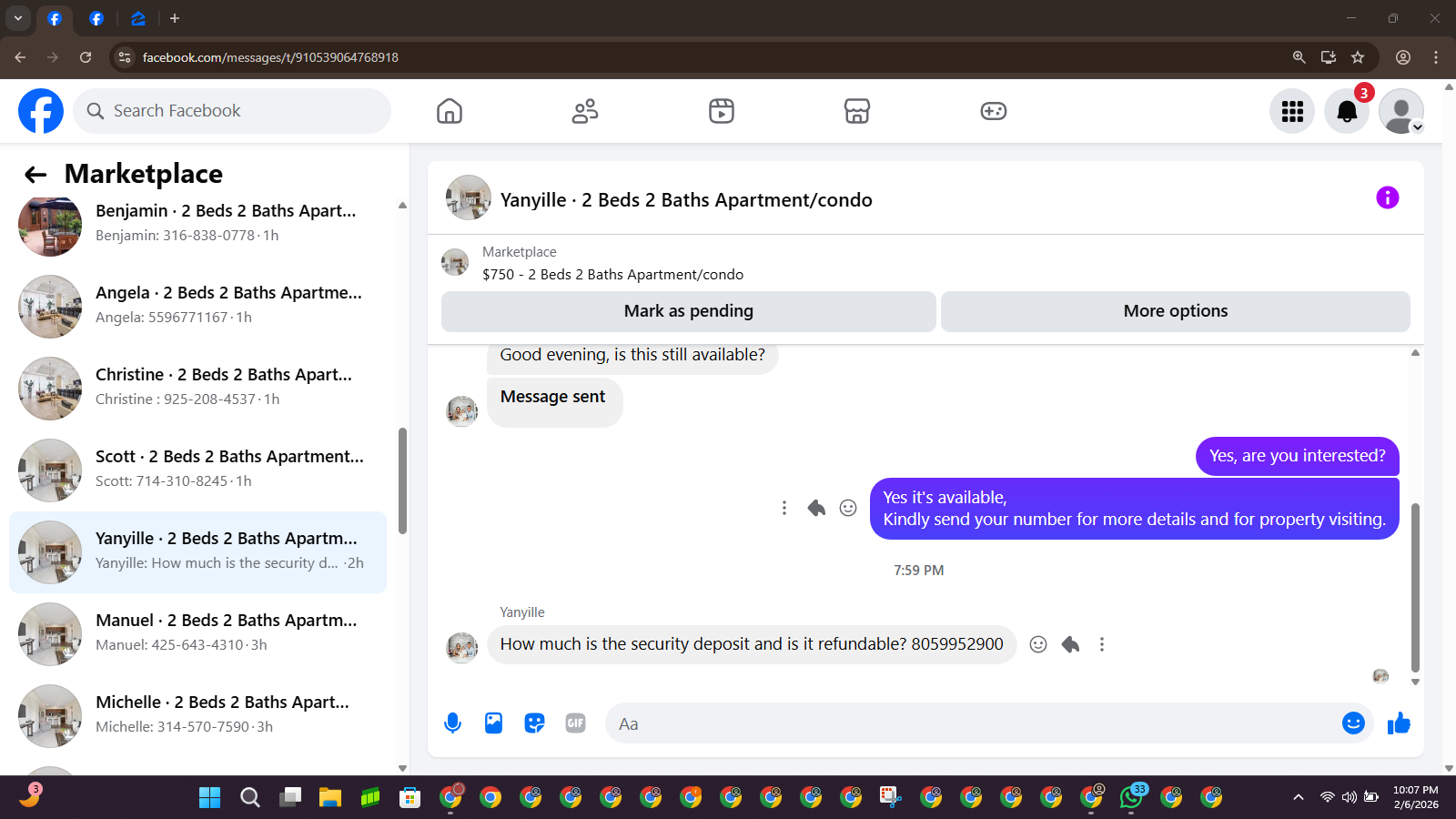Click conversation list scrollbar

point(402,480)
